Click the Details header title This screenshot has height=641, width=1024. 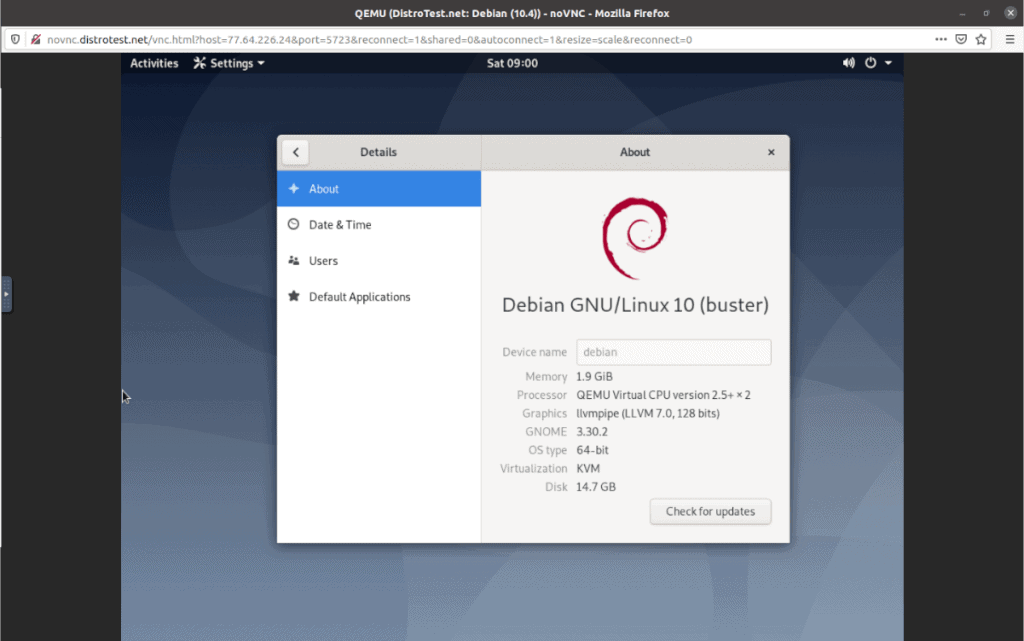(378, 152)
